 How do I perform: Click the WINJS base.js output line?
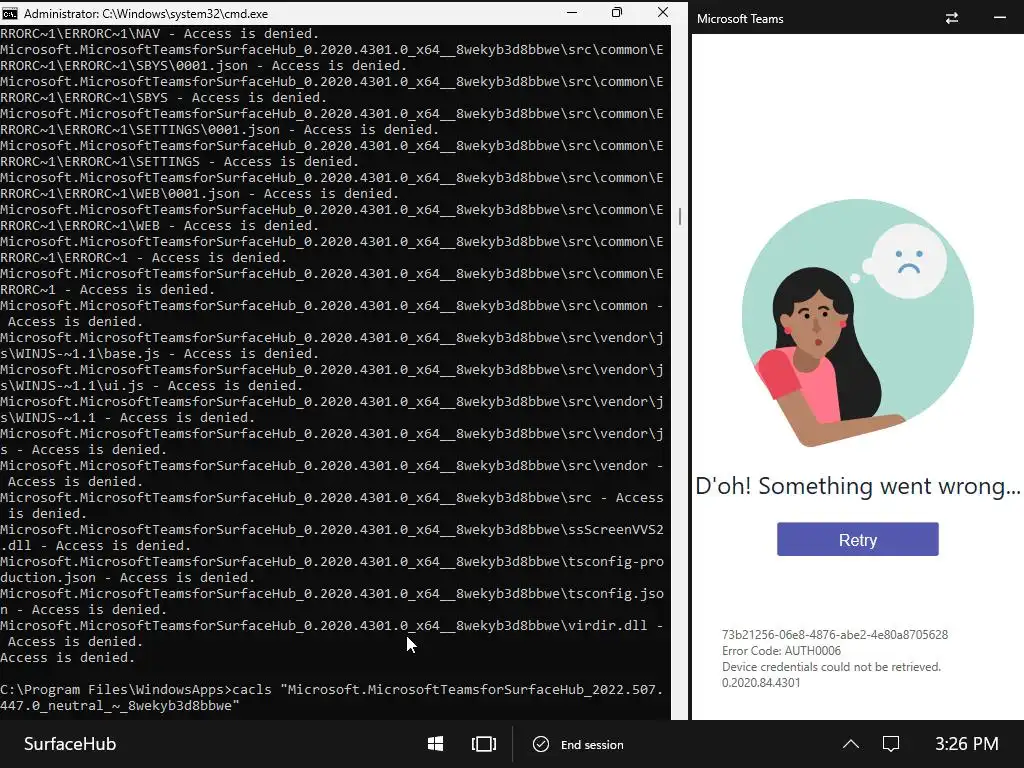point(331,345)
